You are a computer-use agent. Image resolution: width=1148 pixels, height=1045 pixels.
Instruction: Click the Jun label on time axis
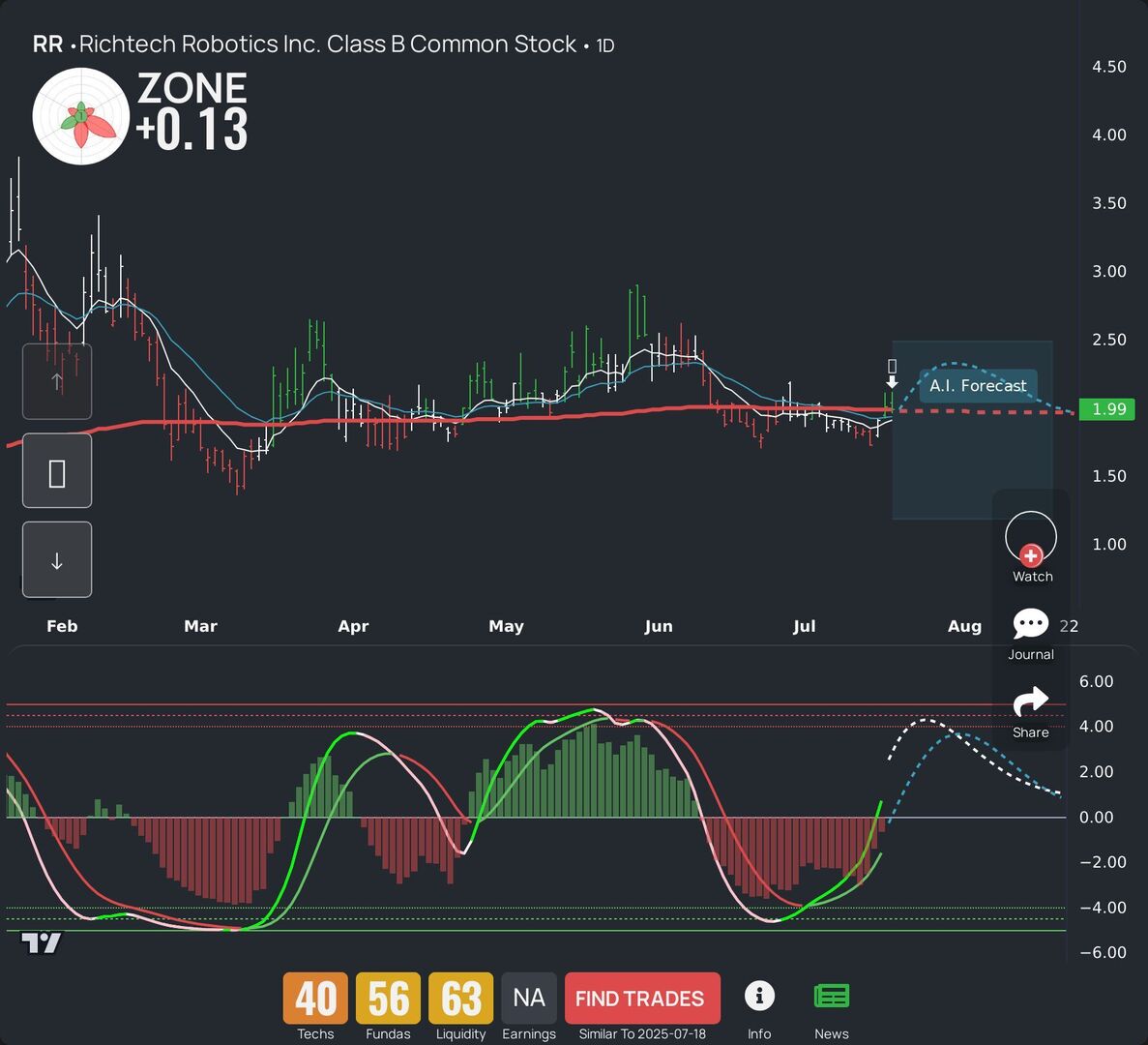point(659,626)
